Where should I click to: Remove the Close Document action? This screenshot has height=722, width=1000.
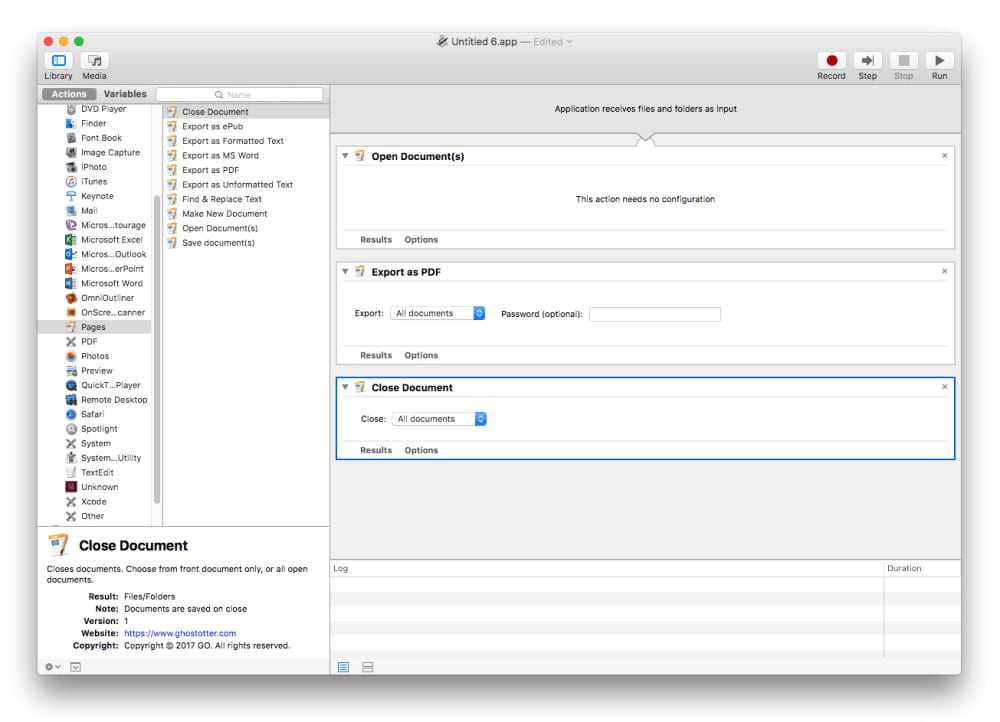click(x=945, y=387)
